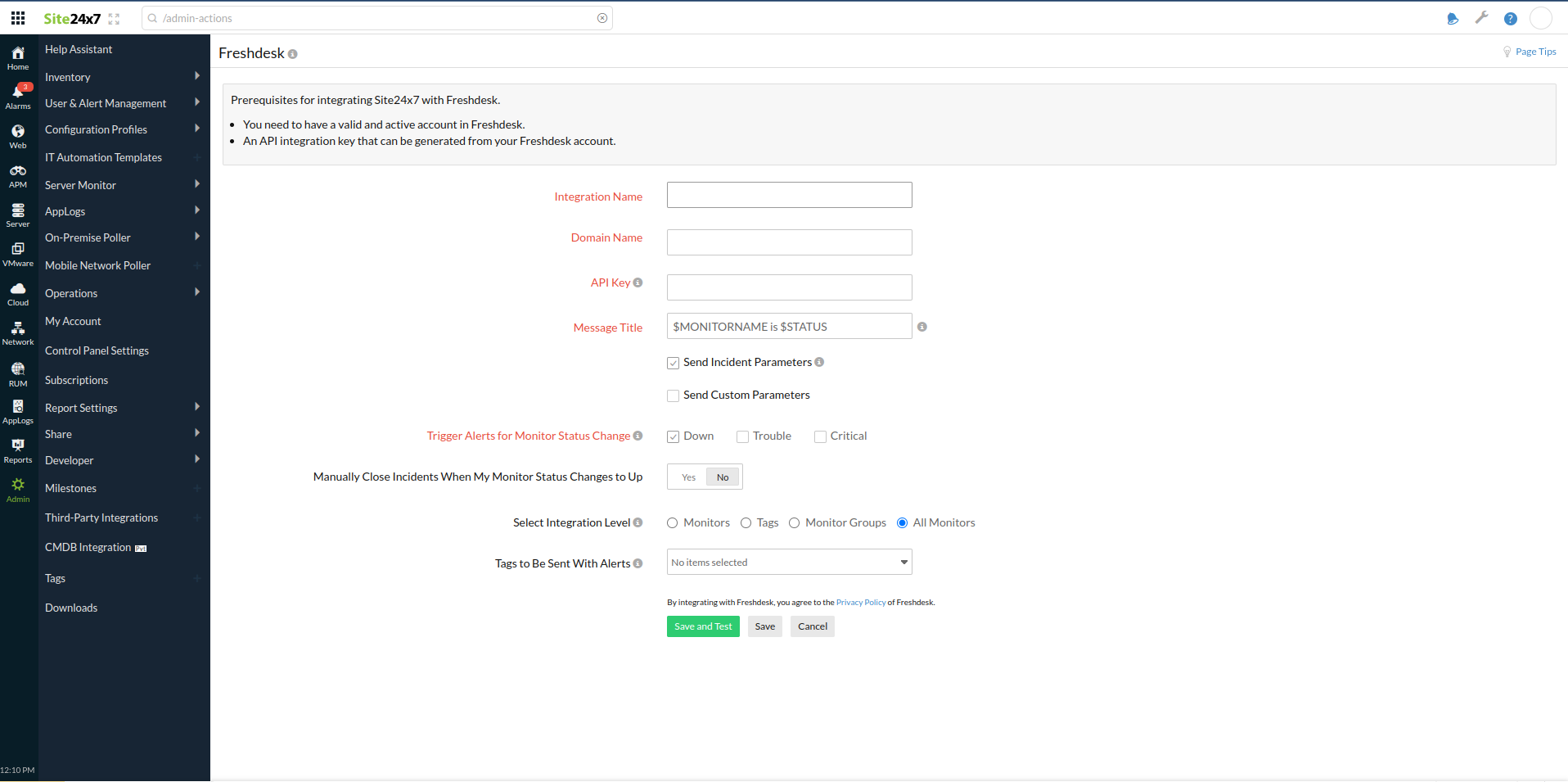Select the Monitor Groups integration level
The image size is (1568, 782).
pos(795,522)
